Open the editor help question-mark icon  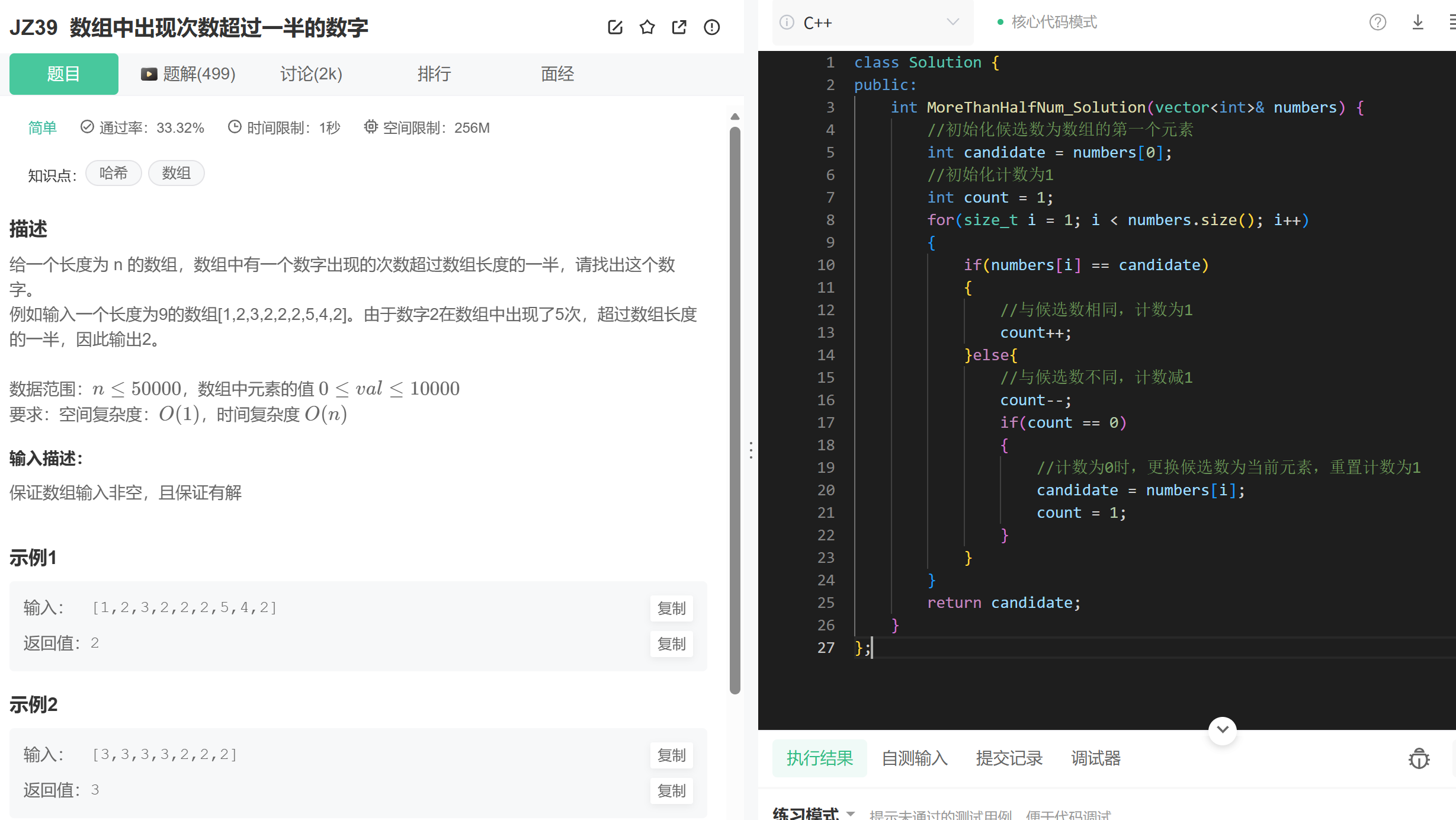1377,23
